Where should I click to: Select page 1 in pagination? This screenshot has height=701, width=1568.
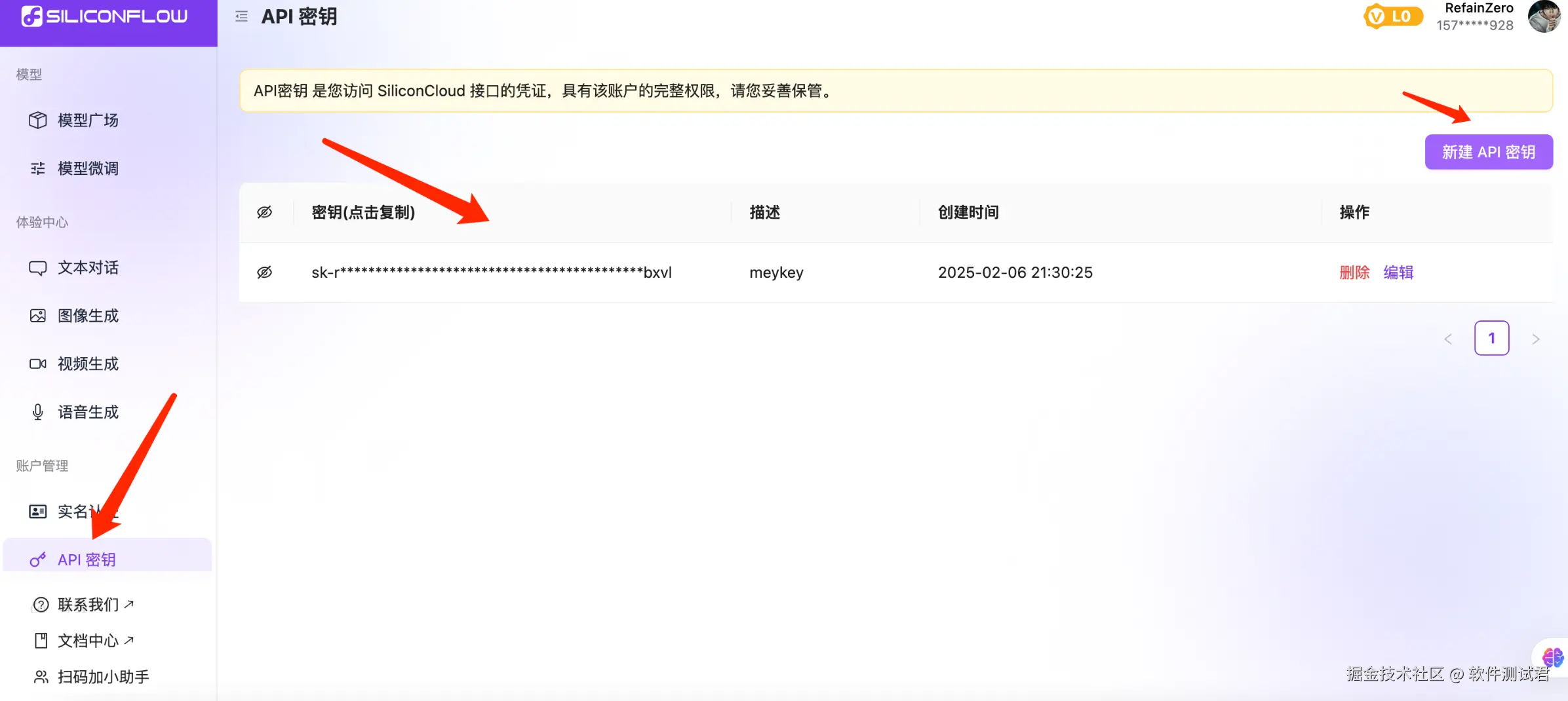pos(1492,338)
